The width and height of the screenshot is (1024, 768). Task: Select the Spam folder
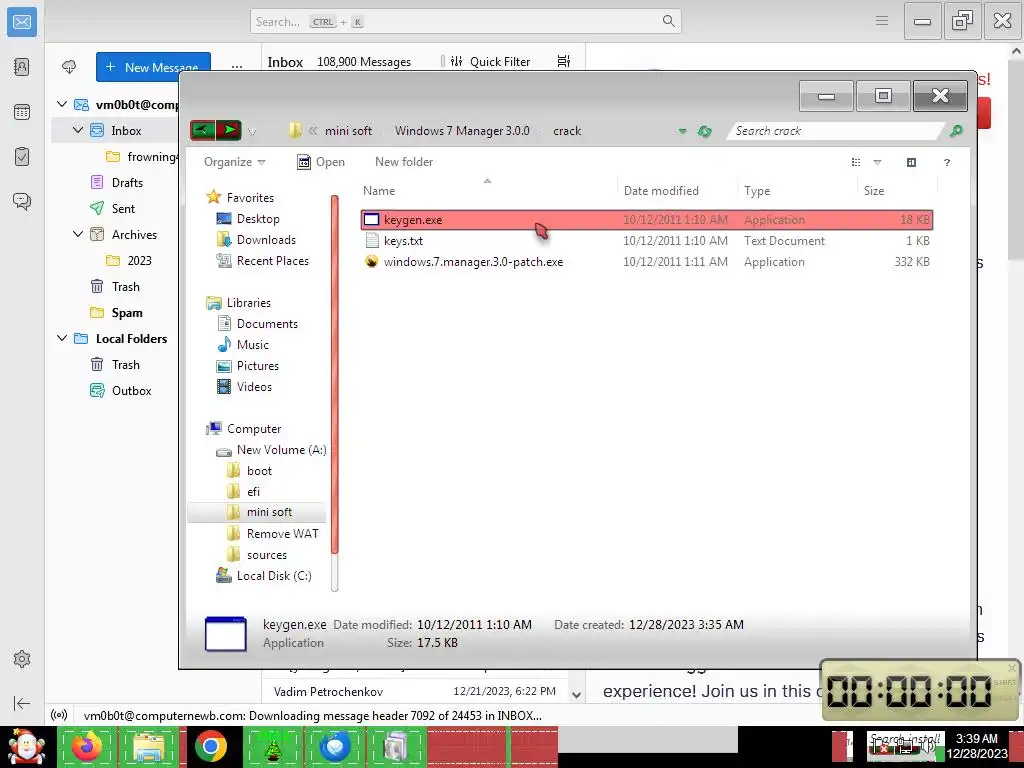point(127,312)
